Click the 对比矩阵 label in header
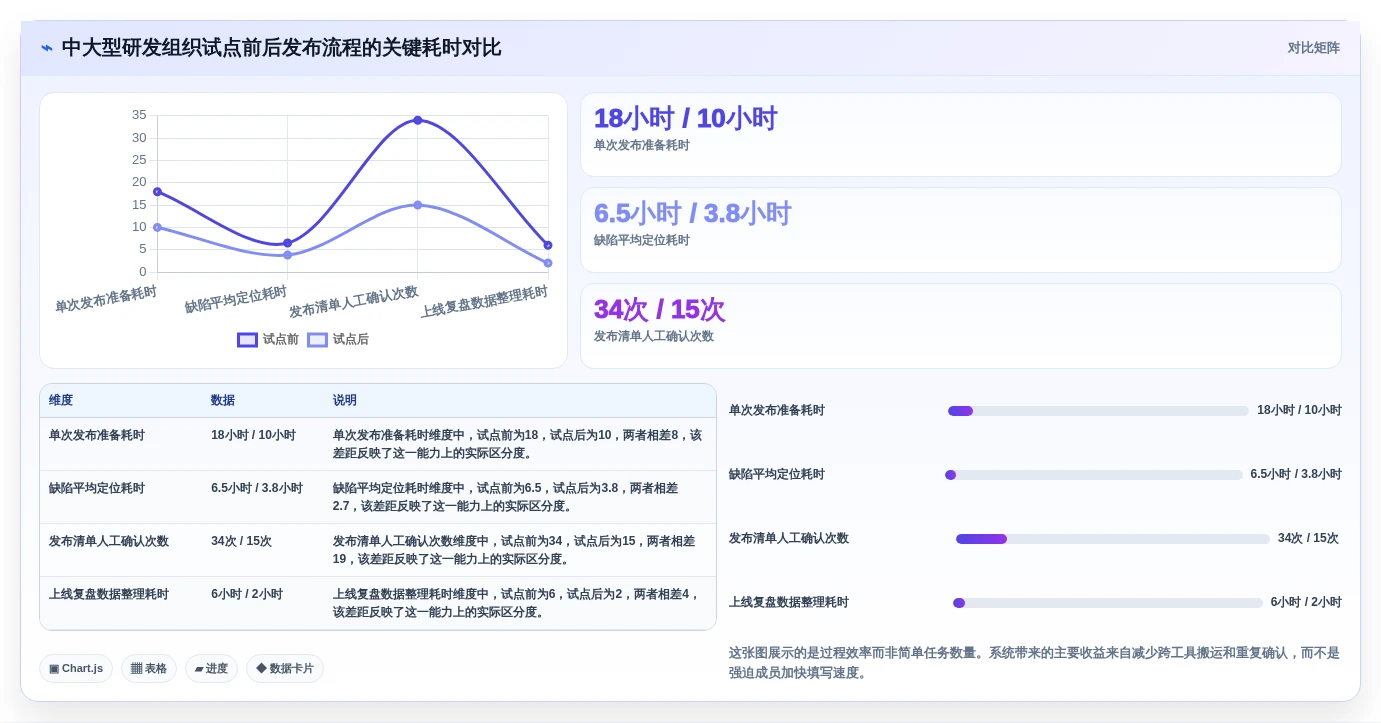 (1313, 48)
